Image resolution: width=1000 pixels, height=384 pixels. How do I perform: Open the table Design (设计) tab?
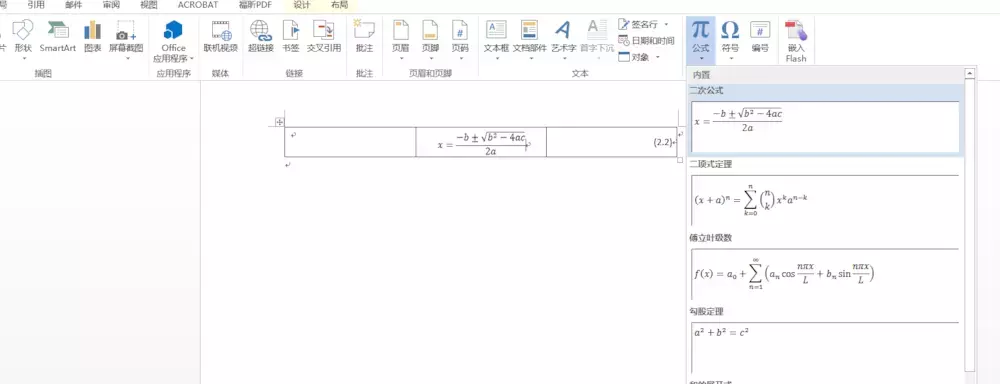[x=302, y=5]
